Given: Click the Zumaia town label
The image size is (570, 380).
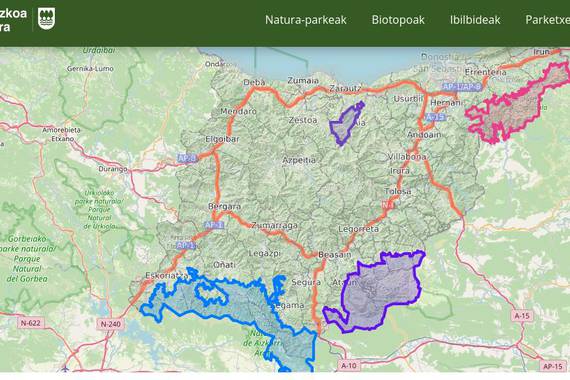Looking at the screenshot, I should 303,80.
